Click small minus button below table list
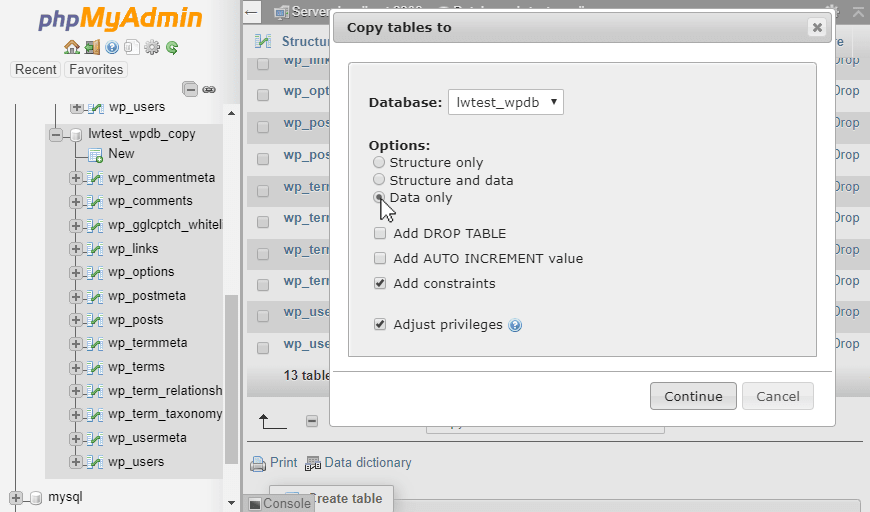The image size is (870, 512). [312, 421]
